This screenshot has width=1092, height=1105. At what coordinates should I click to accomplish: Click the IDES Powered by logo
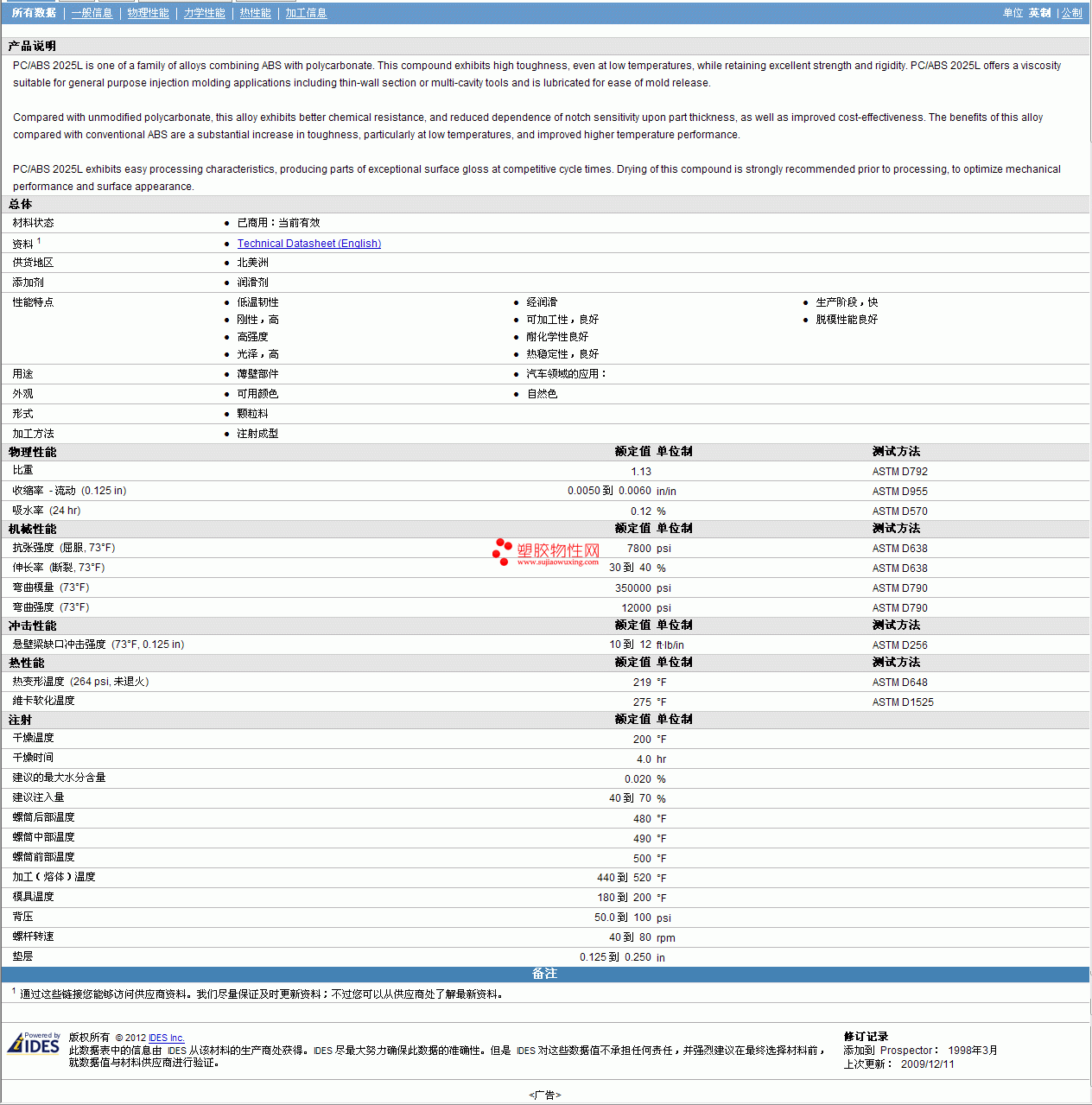pos(34,1043)
